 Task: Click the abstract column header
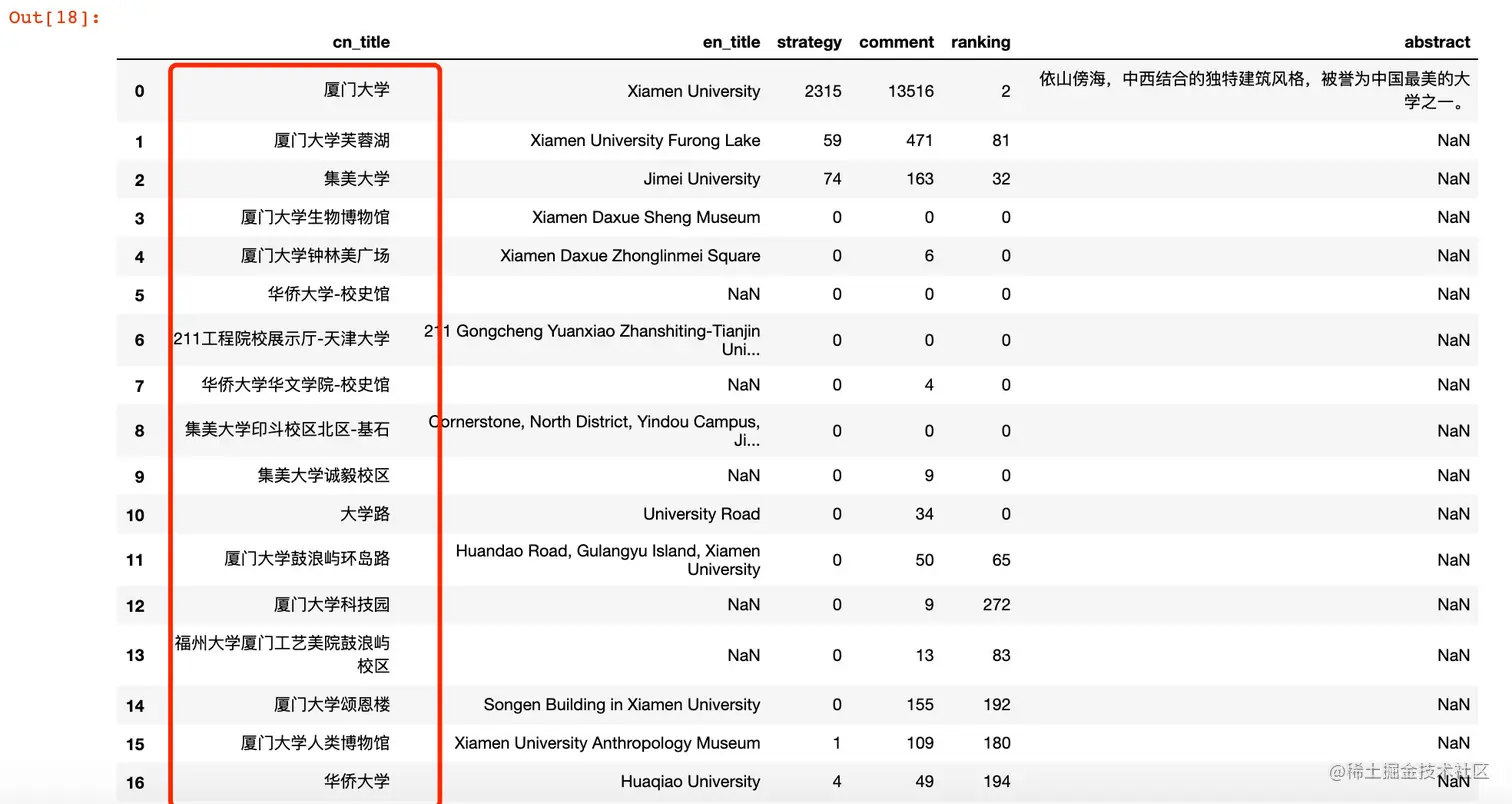tap(1437, 42)
